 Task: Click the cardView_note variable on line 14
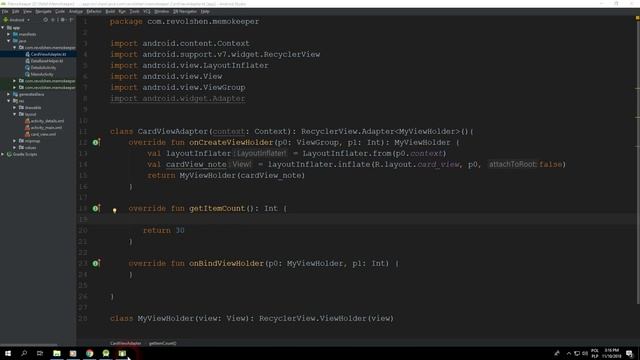[196, 164]
